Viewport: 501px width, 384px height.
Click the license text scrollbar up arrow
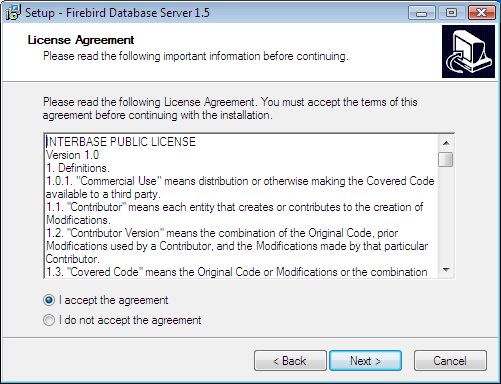[x=446, y=143]
